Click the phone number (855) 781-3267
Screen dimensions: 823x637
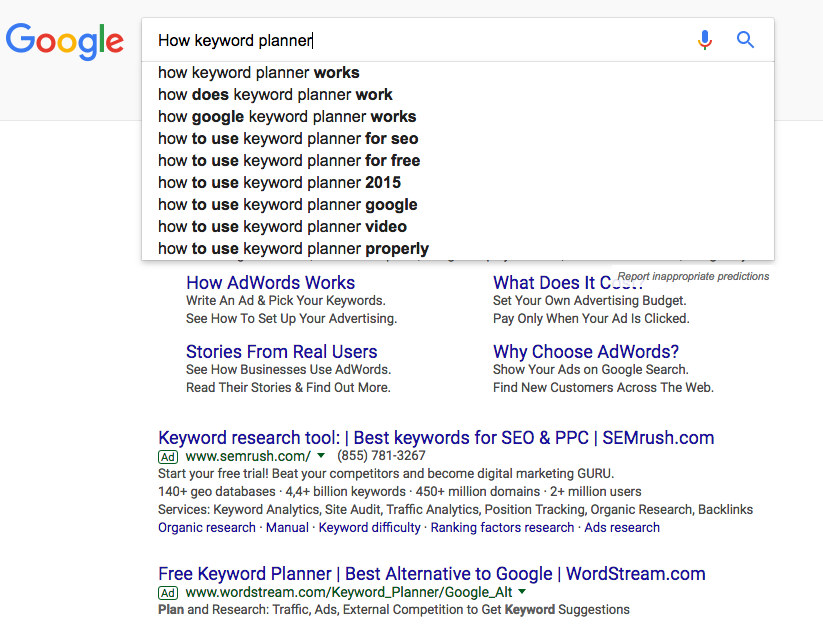[x=381, y=455]
